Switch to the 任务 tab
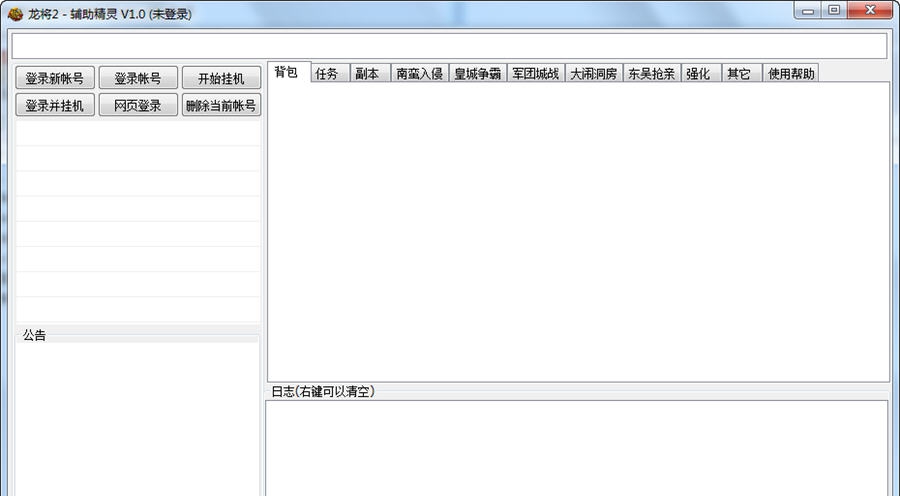This screenshot has width=900, height=496. click(330, 73)
